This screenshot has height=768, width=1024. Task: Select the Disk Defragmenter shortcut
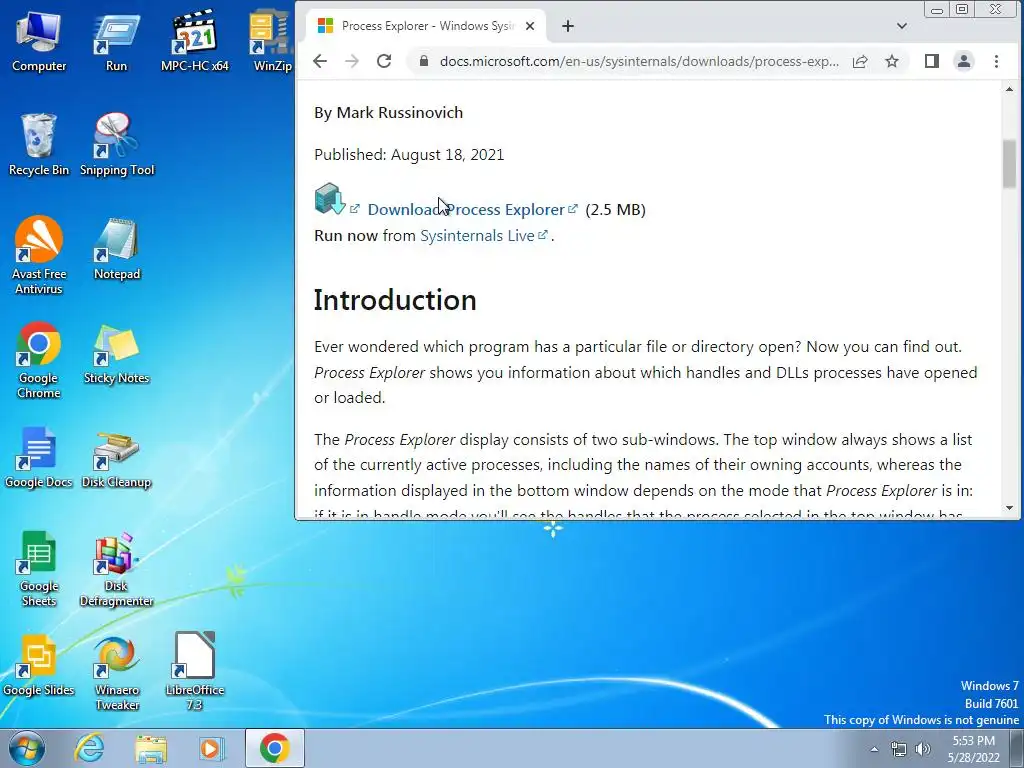117,568
